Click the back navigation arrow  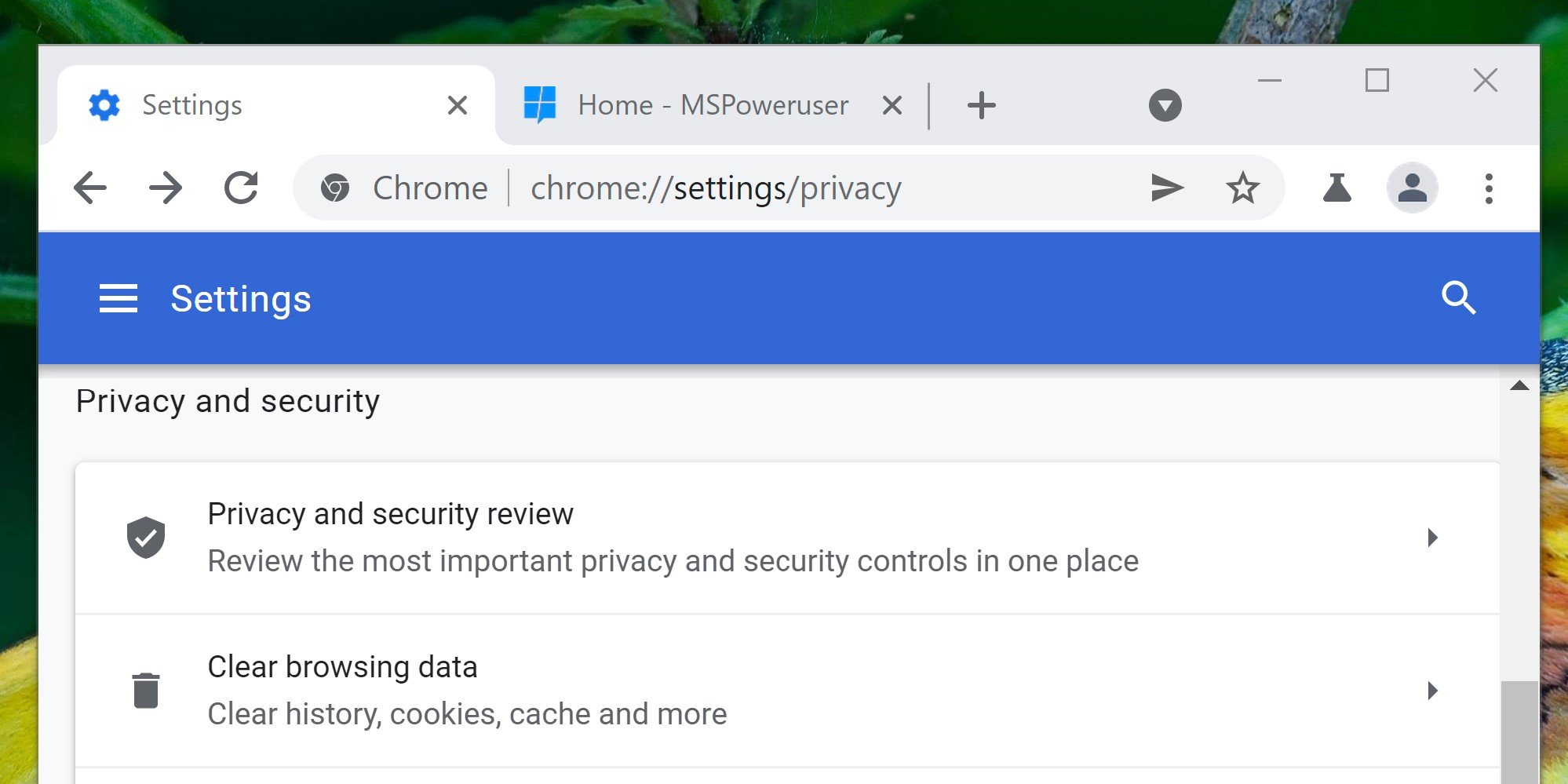point(89,188)
